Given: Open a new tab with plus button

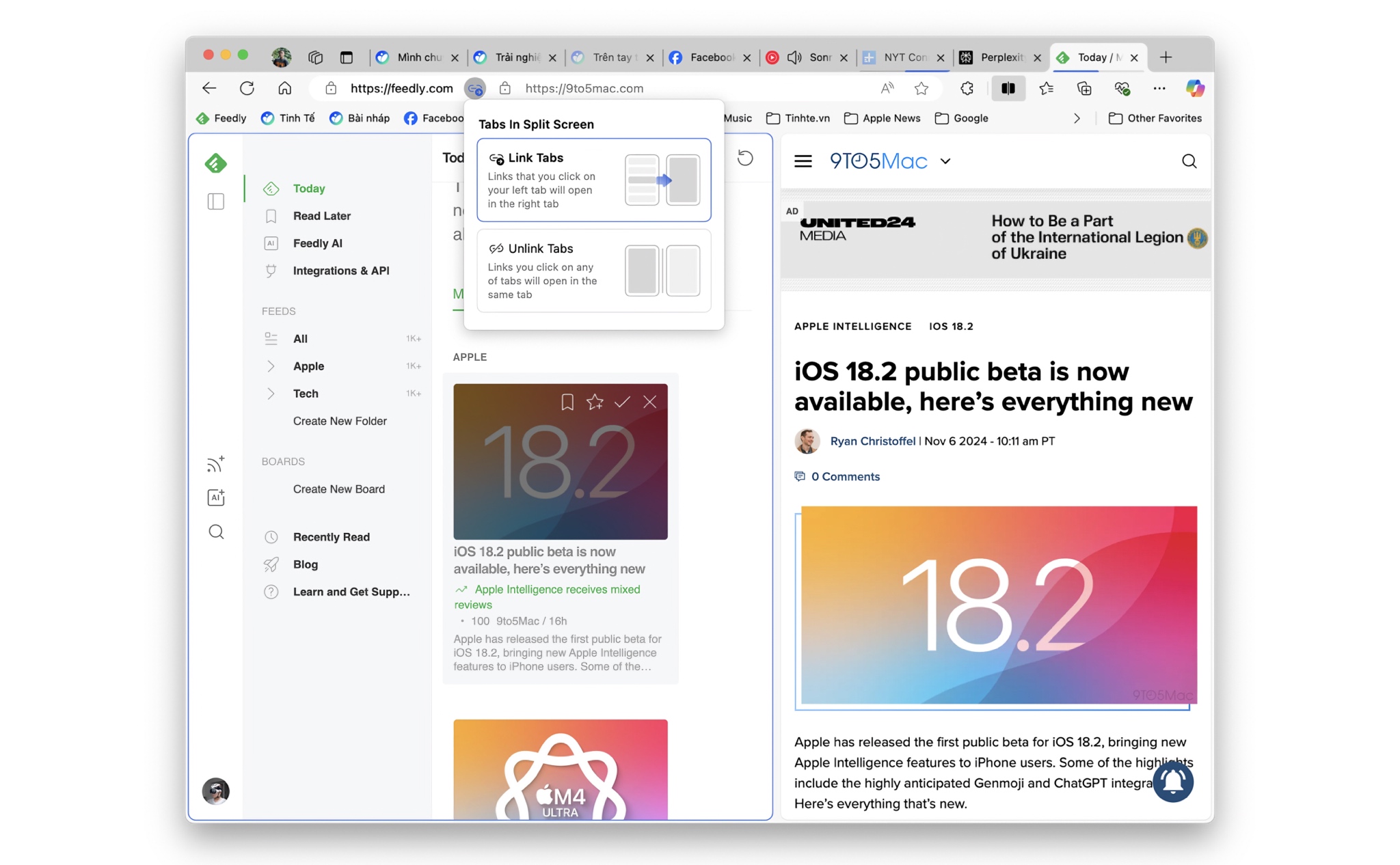Looking at the screenshot, I should pyautogui.click(x=1166, y=57).
